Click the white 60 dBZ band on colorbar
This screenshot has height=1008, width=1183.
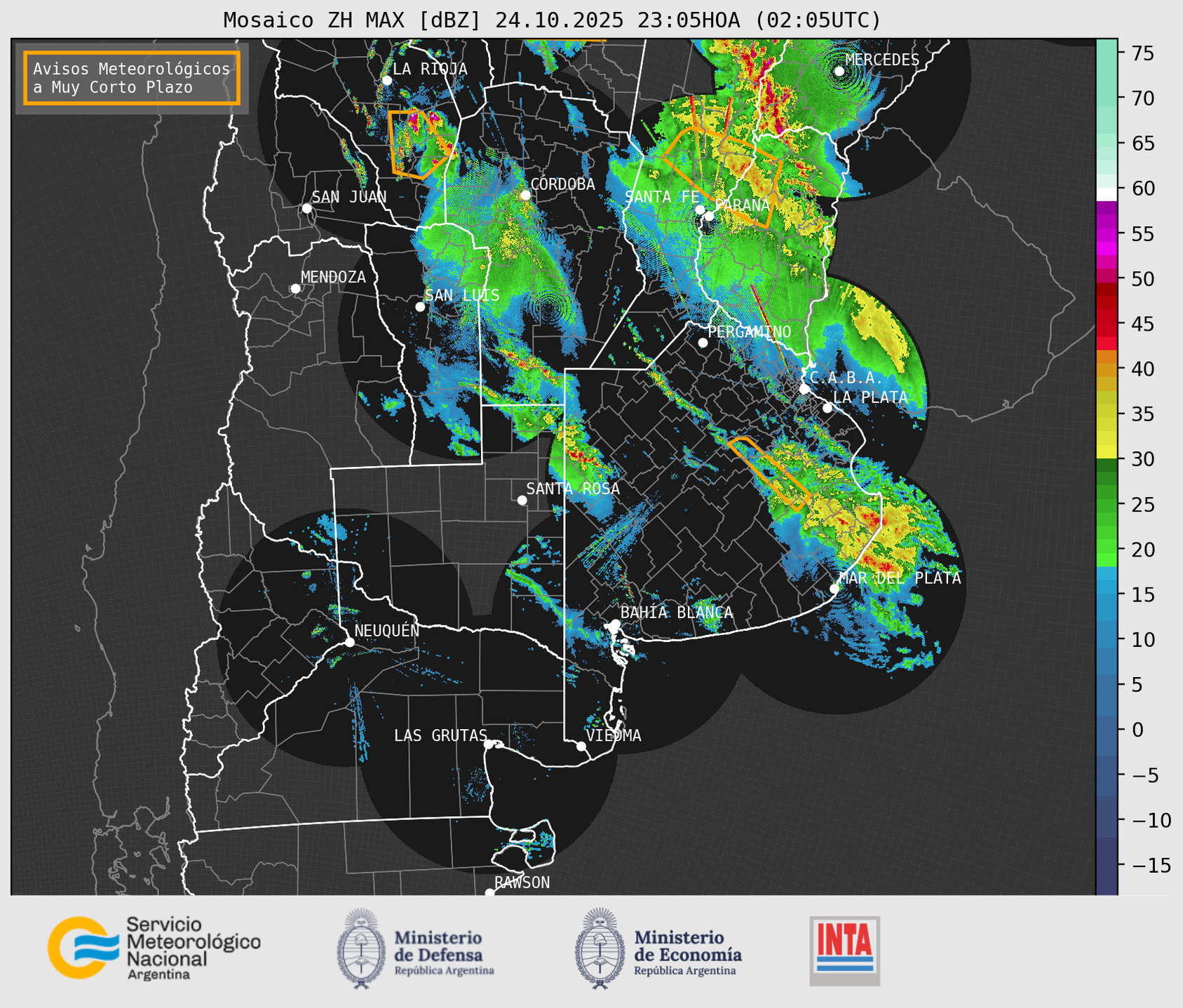click(1107, 194)
